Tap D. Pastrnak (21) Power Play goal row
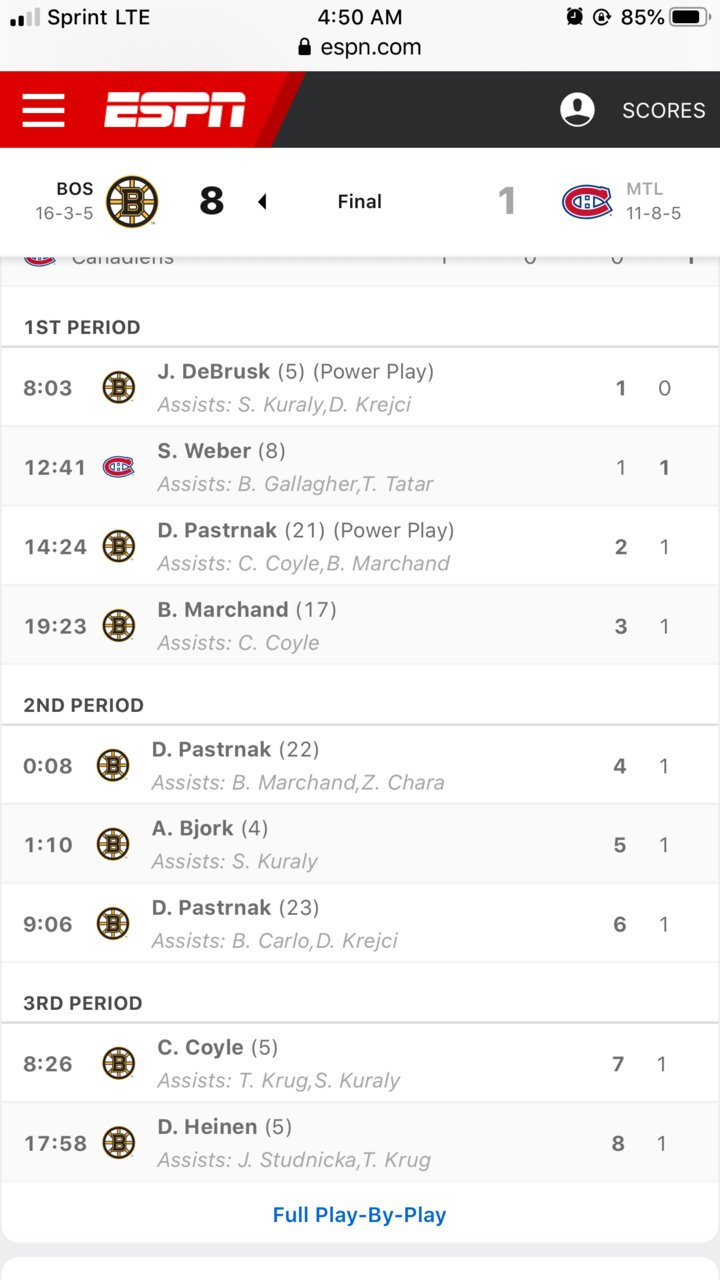 [360, 546]
